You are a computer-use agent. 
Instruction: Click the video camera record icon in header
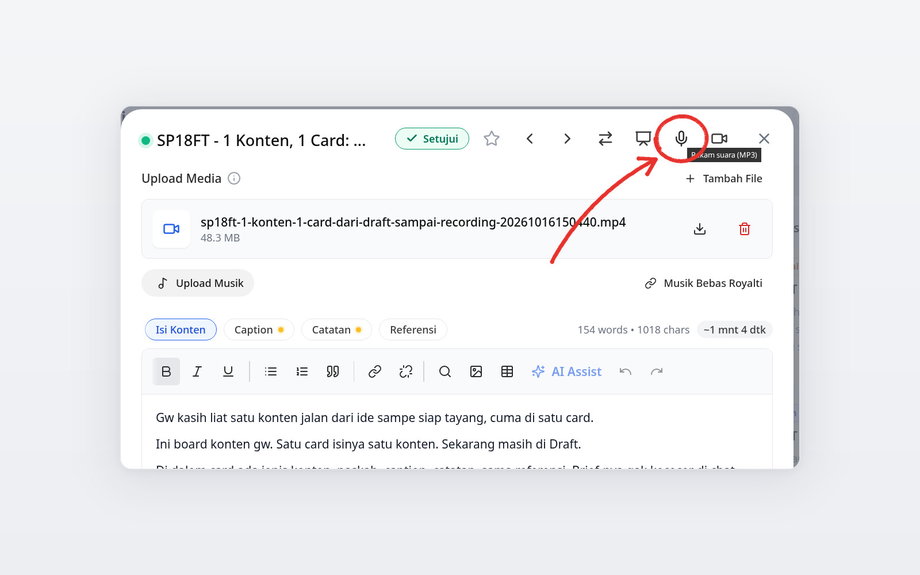[x=719, y=138]
